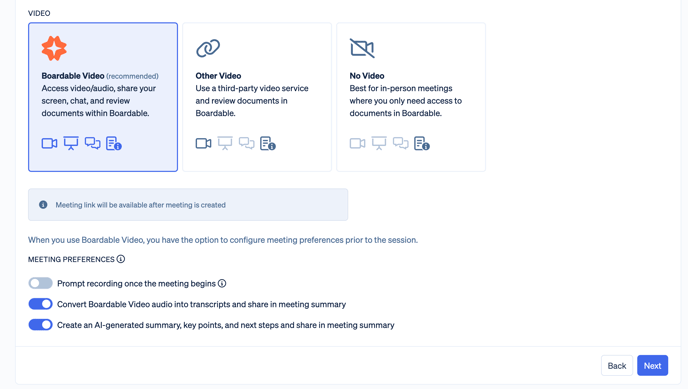Click the chain link icon for Other Video
Viewport: 688px width, 389px height.
tap(208, 48)
